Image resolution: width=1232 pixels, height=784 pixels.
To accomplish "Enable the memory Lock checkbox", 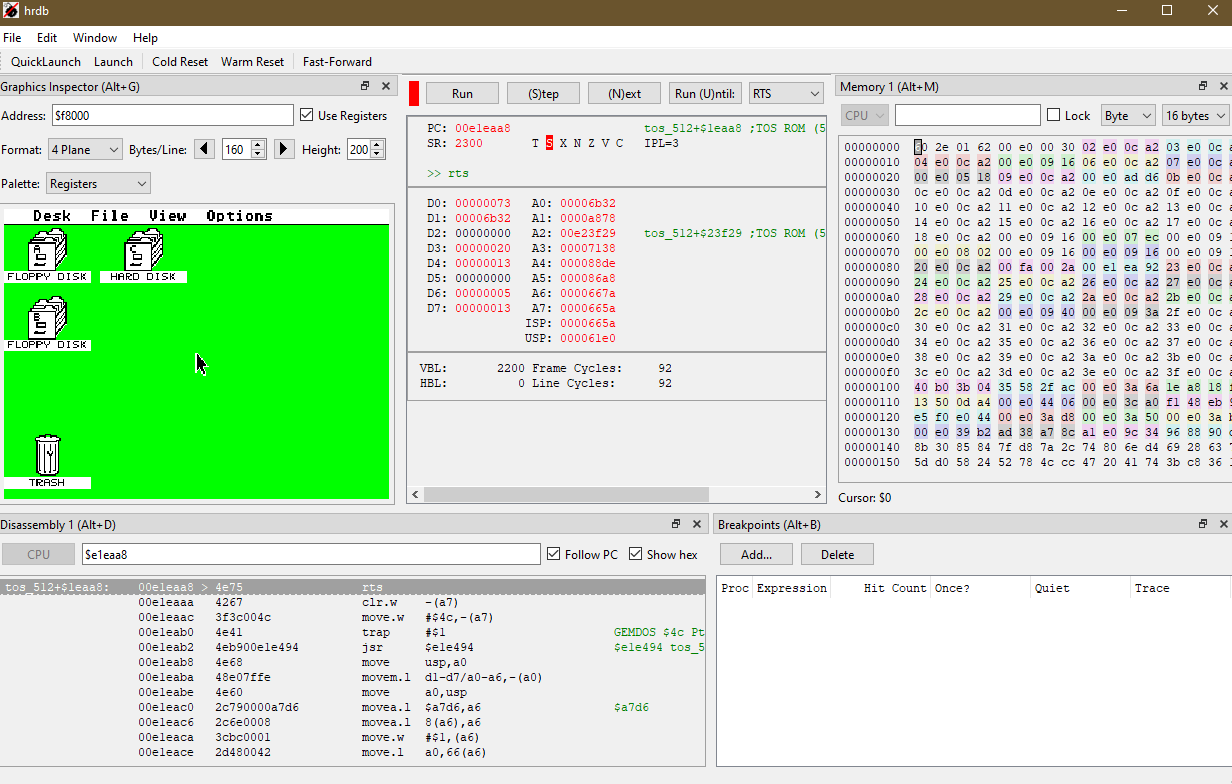I will click(1053, 116).
